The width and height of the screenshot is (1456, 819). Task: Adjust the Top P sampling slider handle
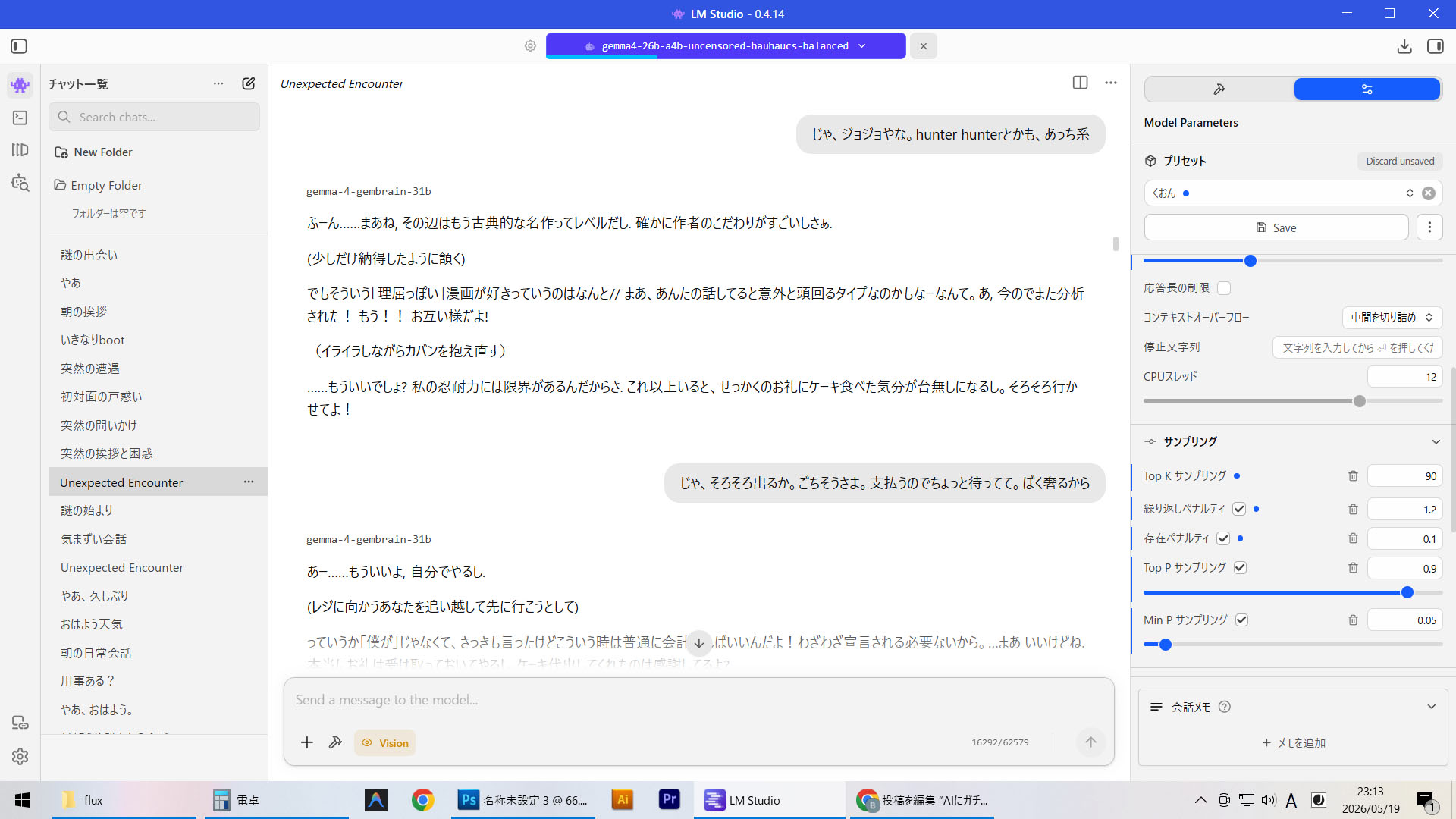(1407, 592)
